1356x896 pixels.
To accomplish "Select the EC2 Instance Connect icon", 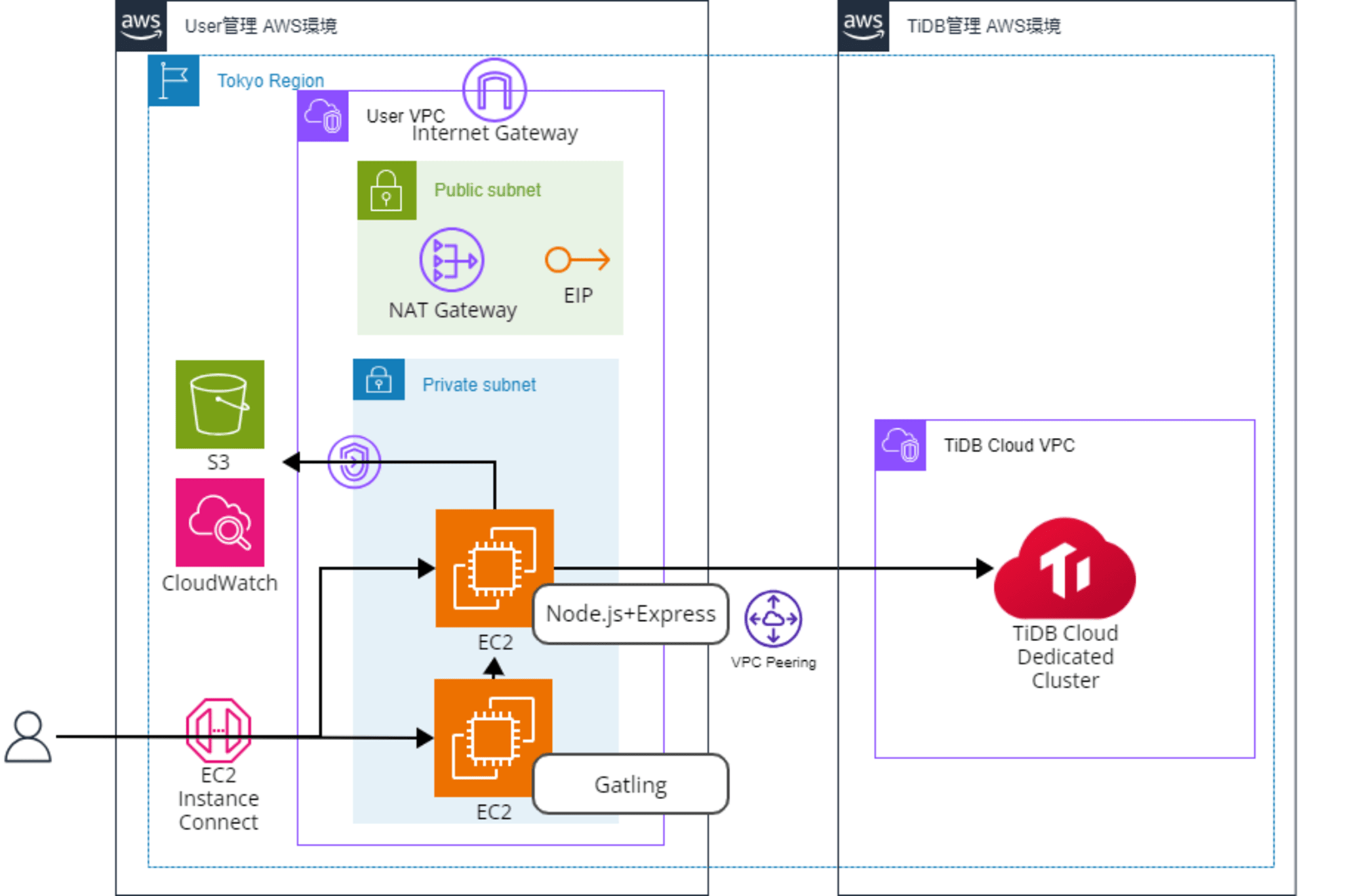I will (x=218, y=731).
